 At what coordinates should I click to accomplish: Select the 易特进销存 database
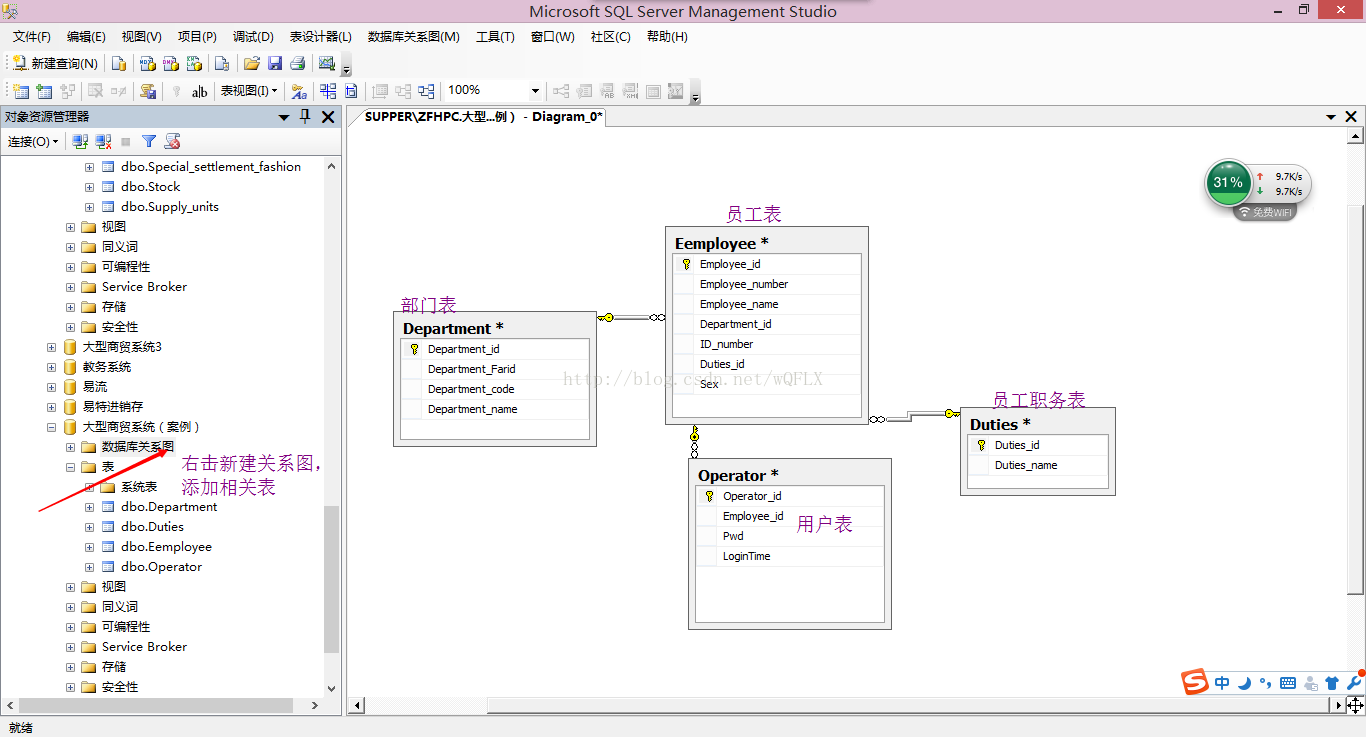(x=112, y=407)
